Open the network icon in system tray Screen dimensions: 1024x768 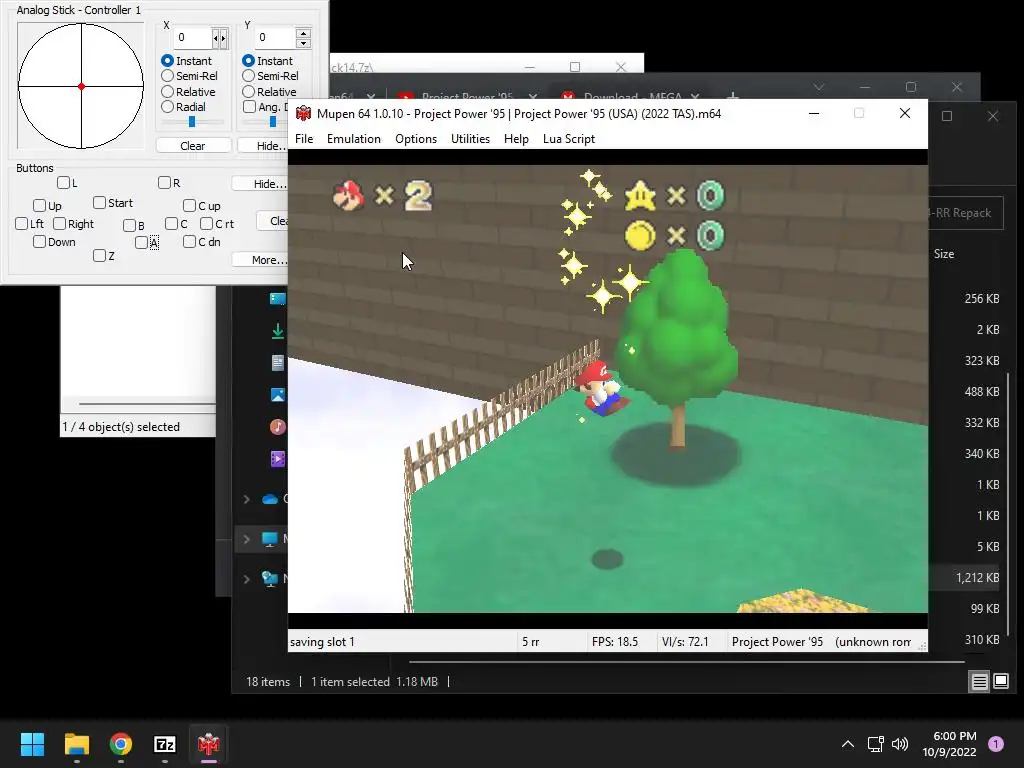[x=875, y=744]
